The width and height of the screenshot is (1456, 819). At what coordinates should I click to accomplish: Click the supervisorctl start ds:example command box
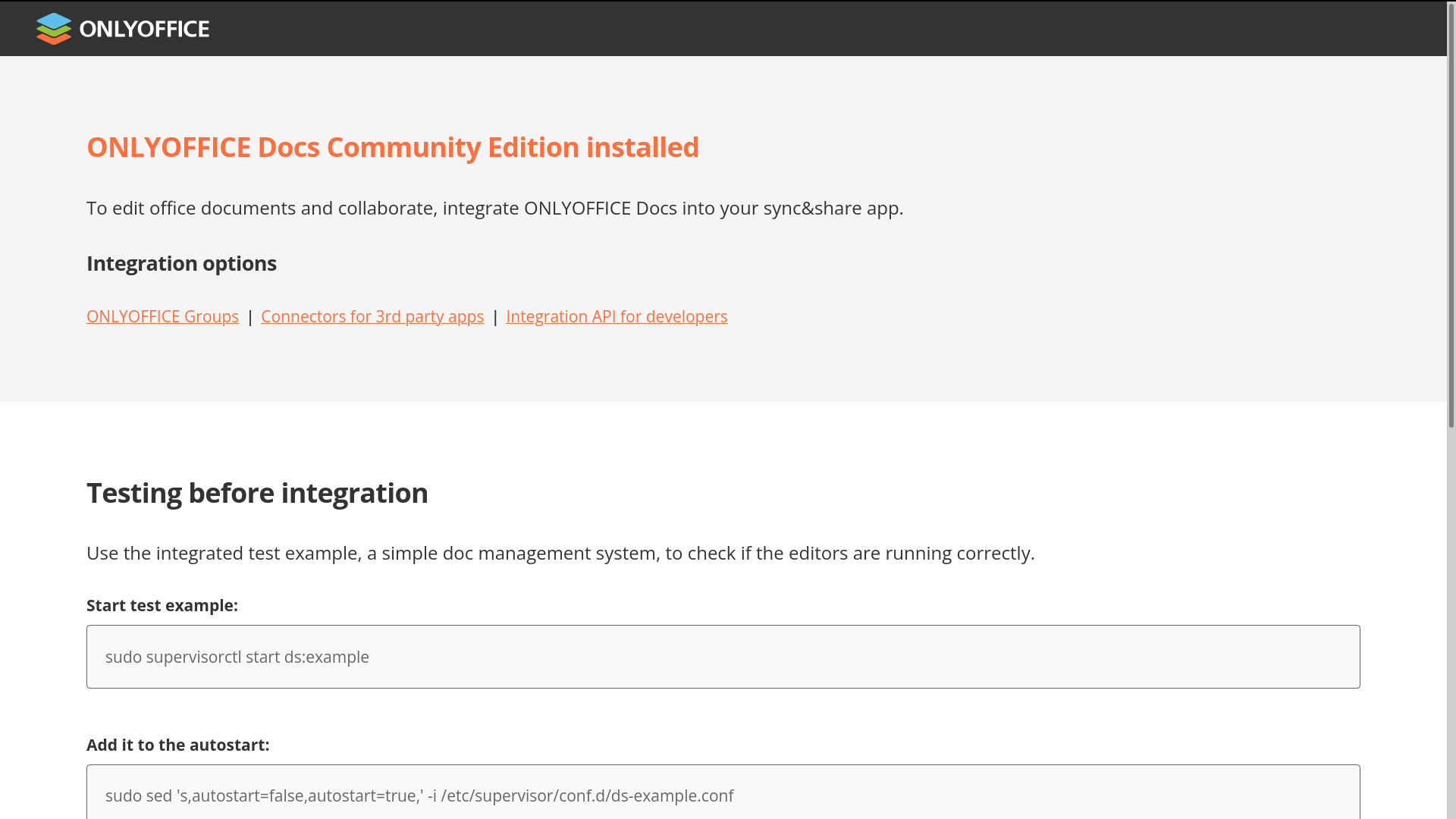click(723, 657)
